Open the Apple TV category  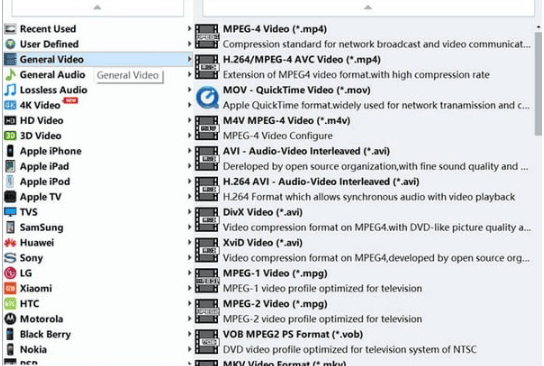coord(97,197)
